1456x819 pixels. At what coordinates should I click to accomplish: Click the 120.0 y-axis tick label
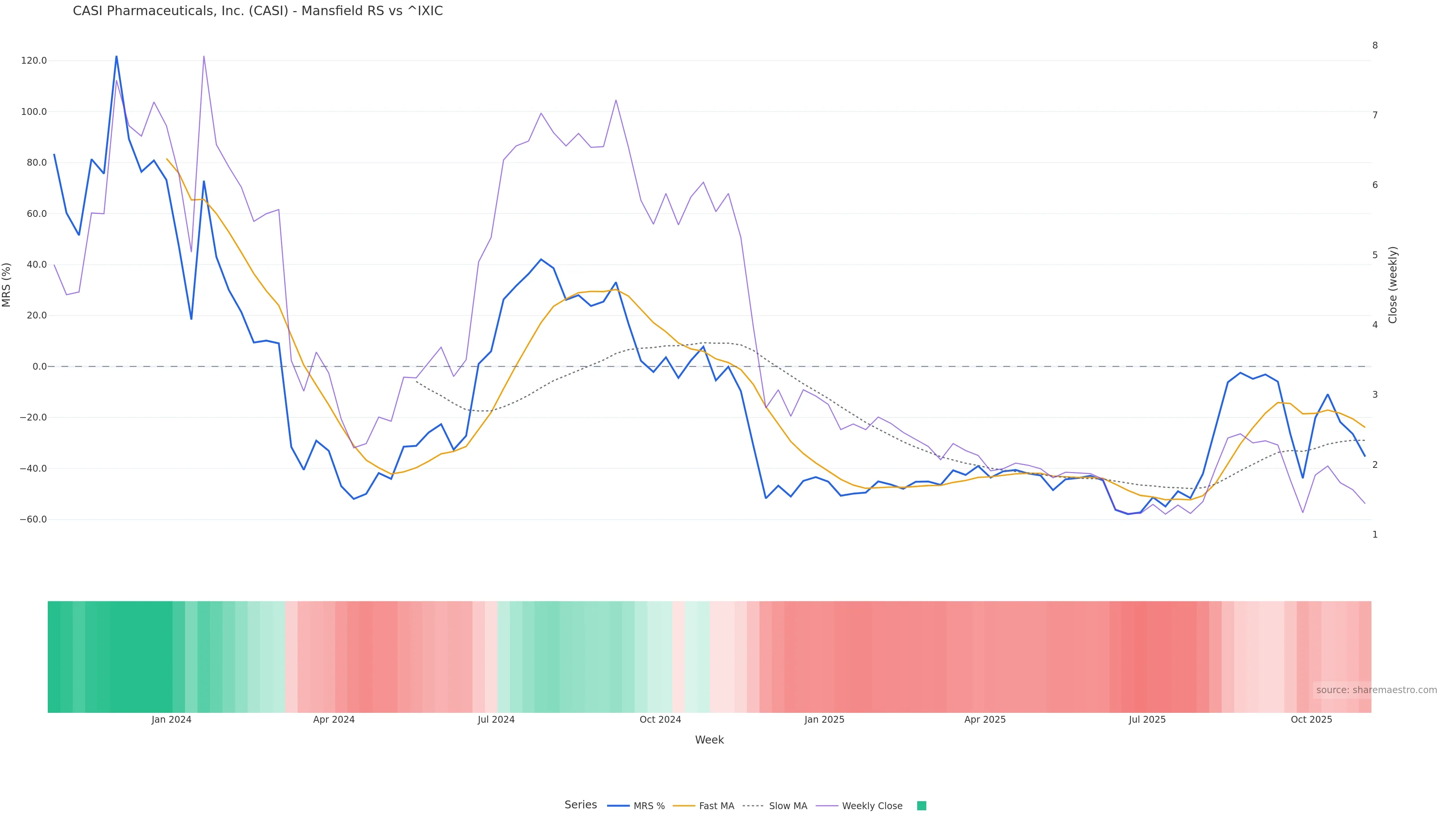(x=34, y=61)
